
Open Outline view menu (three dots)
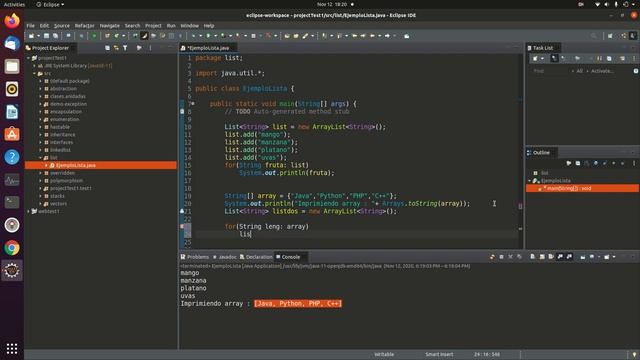pyautogui.click(x=634, y=163)
